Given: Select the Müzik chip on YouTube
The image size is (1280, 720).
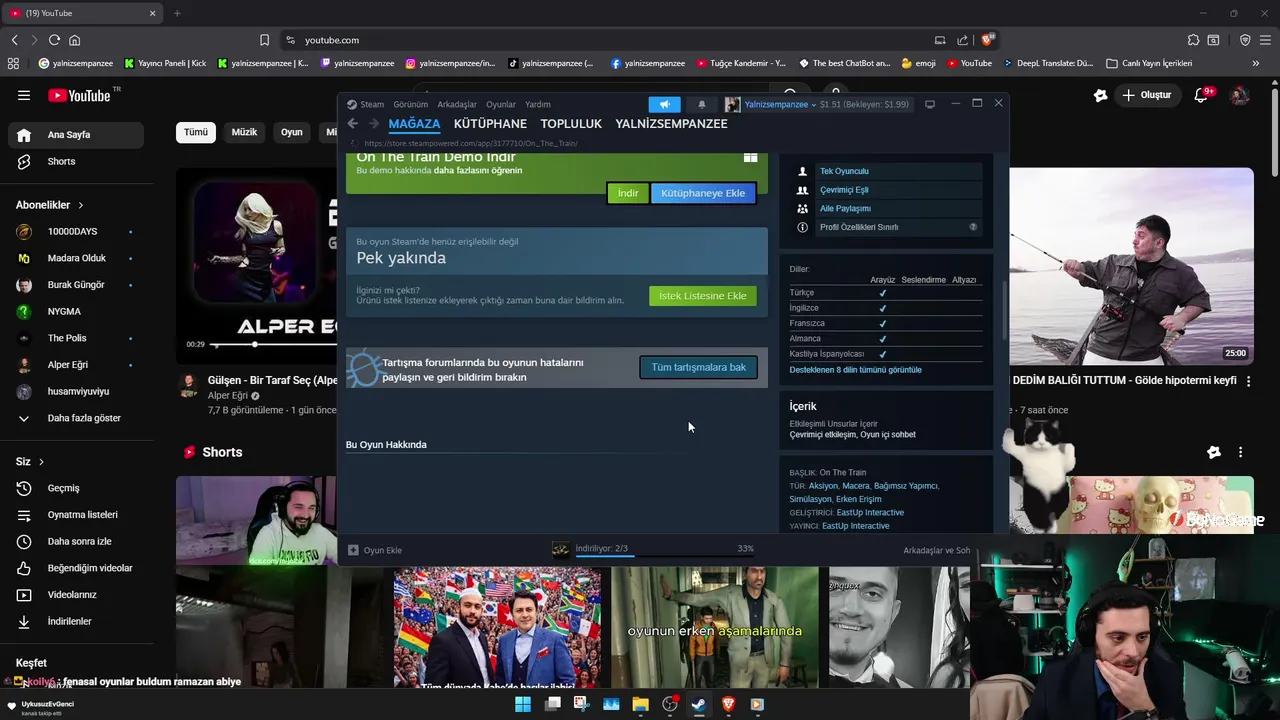Looking at the screenshot, I should tap(244, 132).
